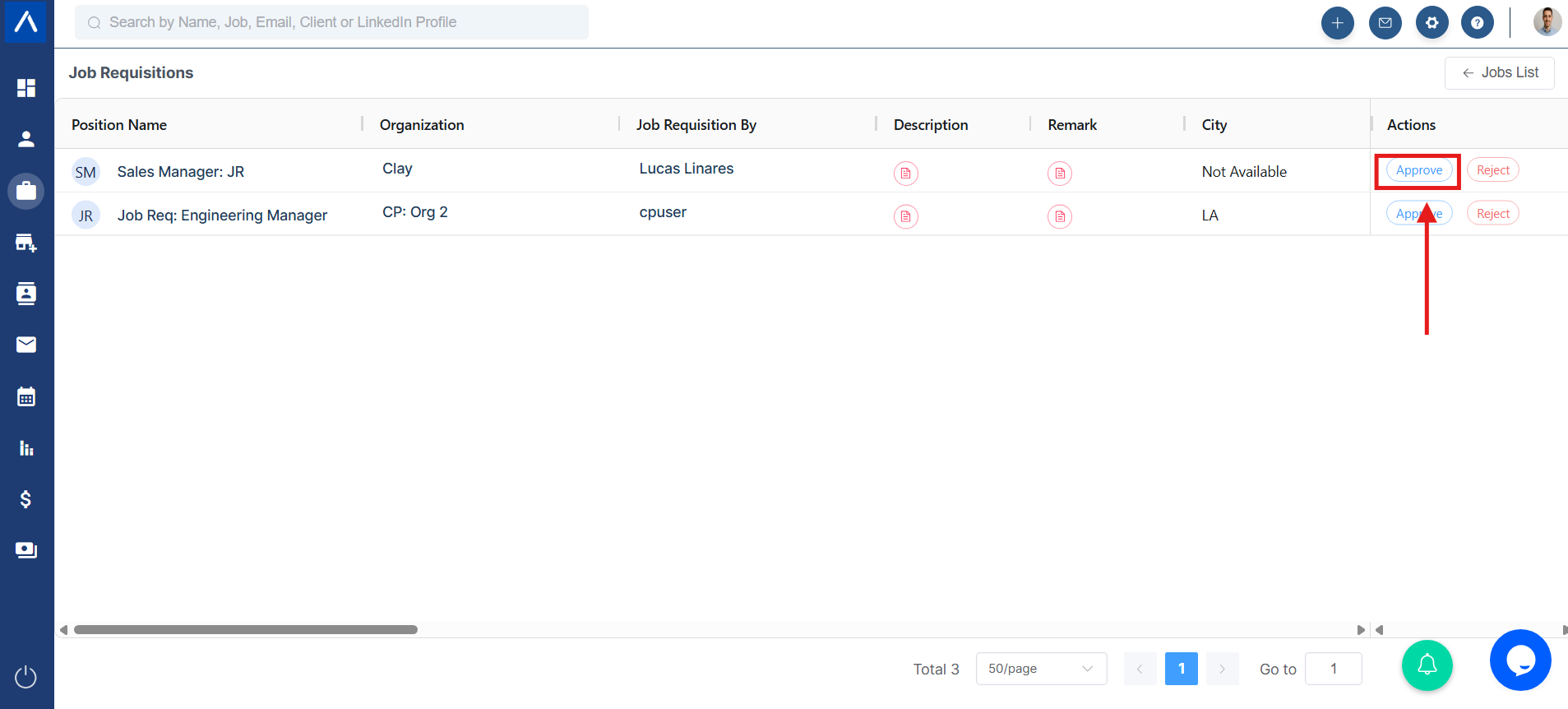
Task: Click the power logout icon
Action: pos(26,677)
